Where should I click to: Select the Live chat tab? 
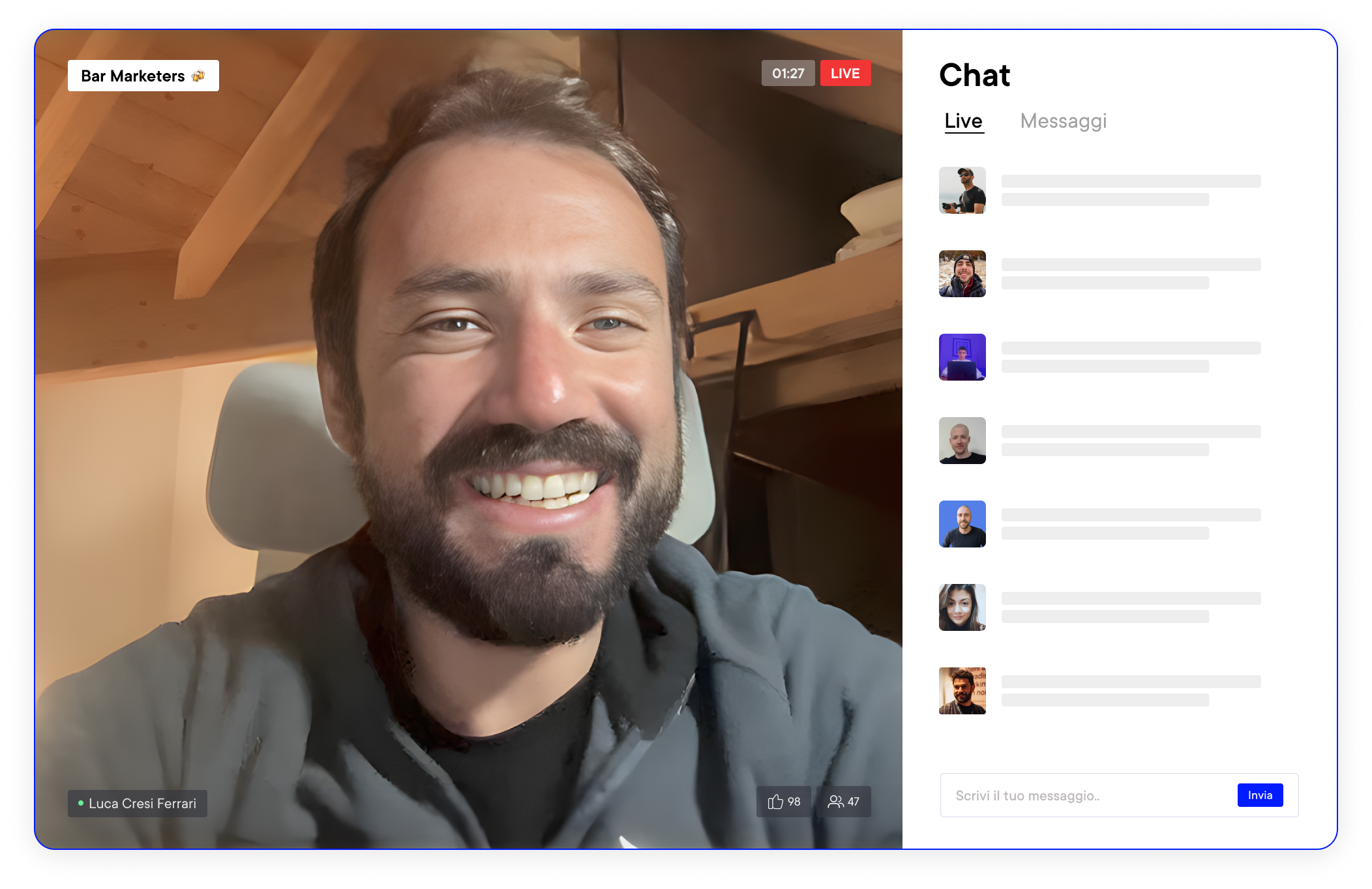coord(963,121)
